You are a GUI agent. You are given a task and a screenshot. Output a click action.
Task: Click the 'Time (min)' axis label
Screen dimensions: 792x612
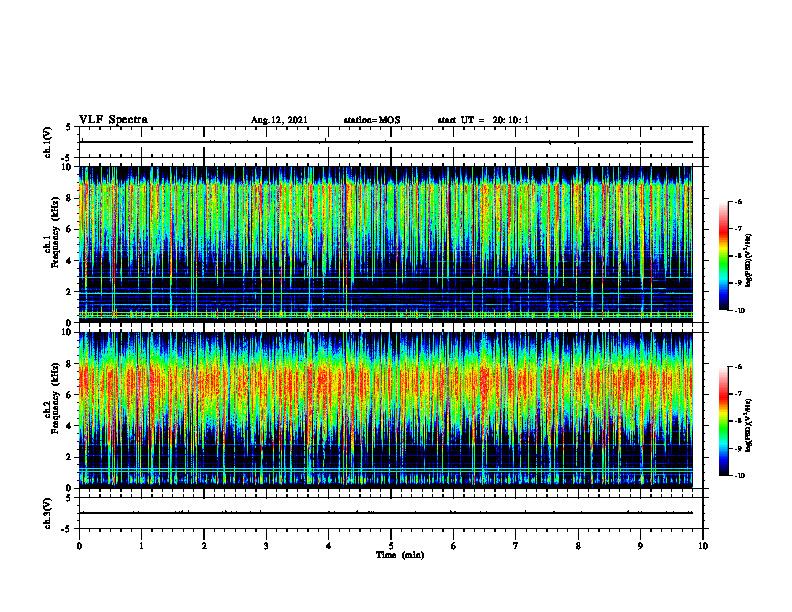point(400,555)
